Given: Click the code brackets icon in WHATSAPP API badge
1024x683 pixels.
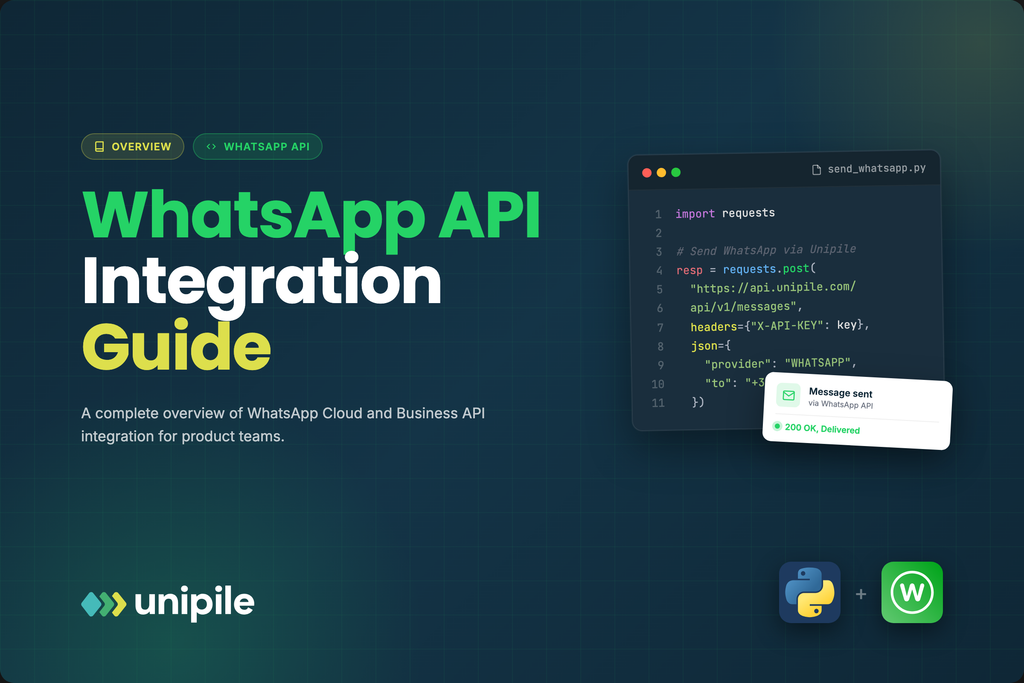Looking at the screenshot, I should tap(211, 146).
